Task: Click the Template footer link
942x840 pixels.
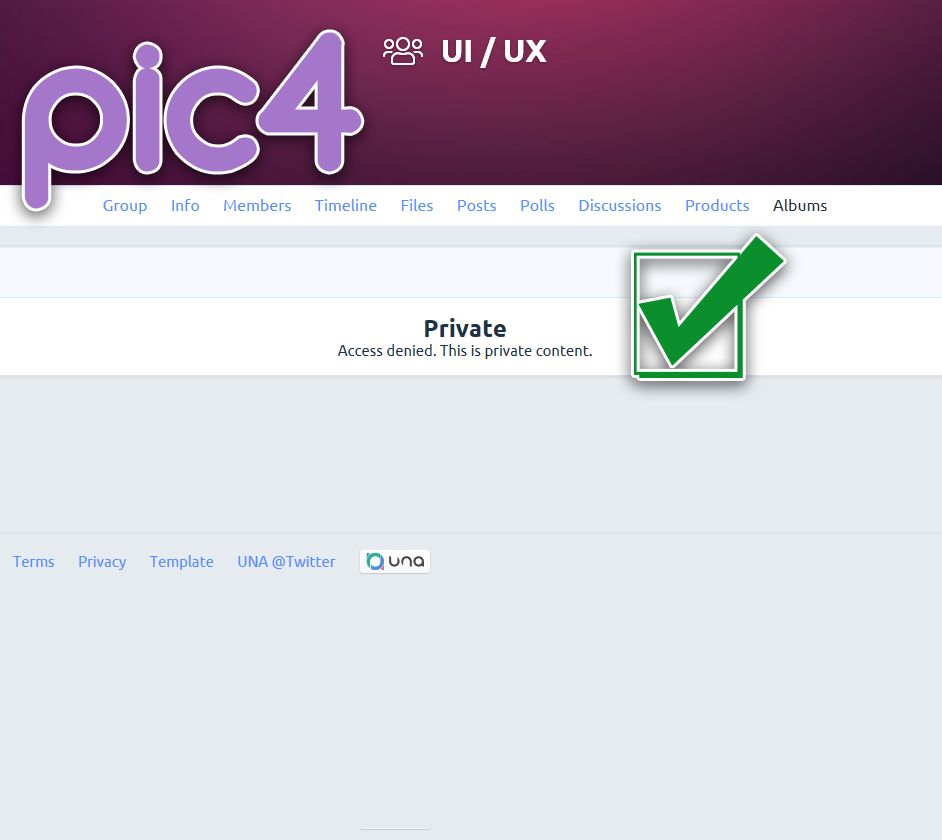Action: 182,561
